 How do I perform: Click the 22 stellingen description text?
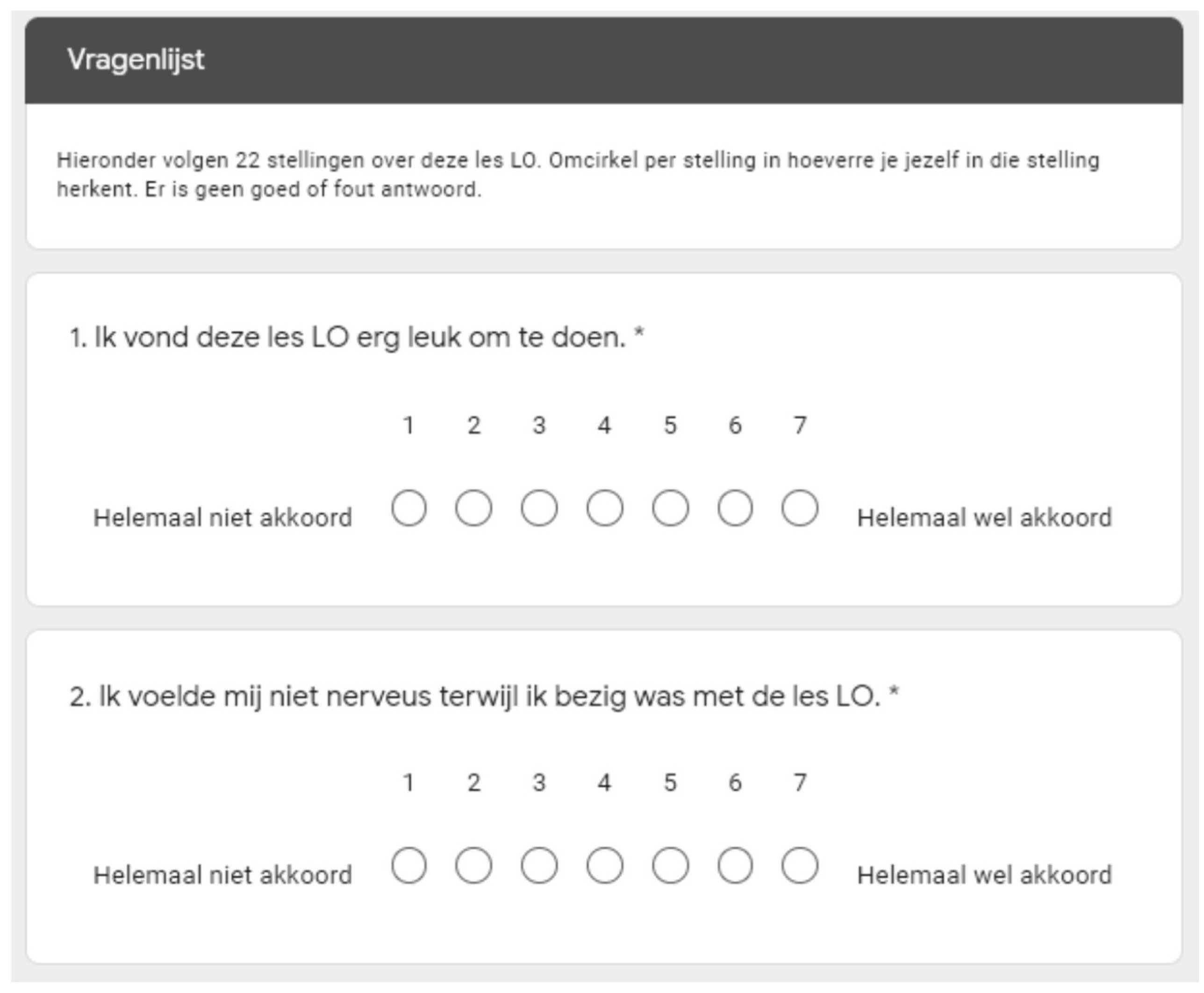pos(577,174)
